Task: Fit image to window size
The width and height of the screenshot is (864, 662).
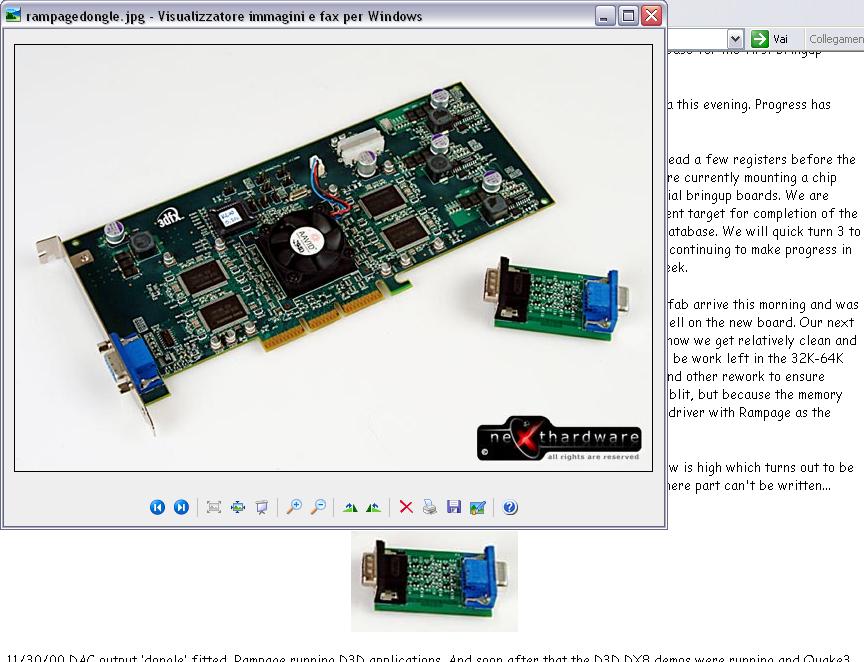Action: coord(213,508)
